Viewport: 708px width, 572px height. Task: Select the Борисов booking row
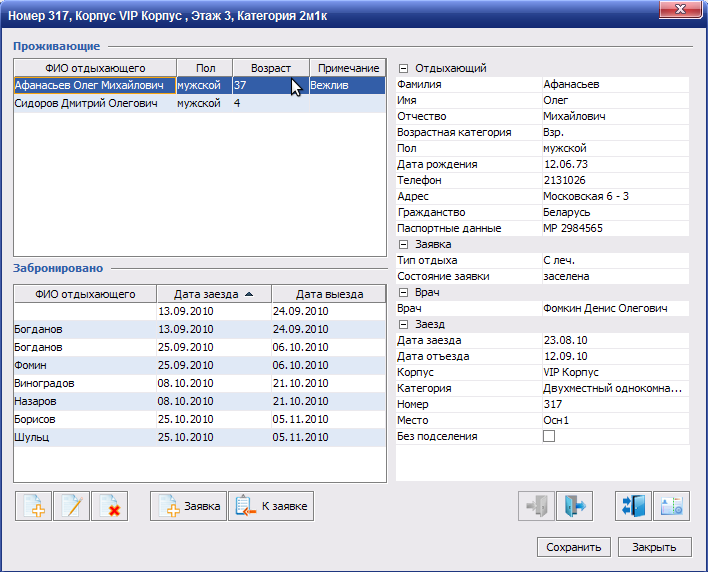click(200, 419)
